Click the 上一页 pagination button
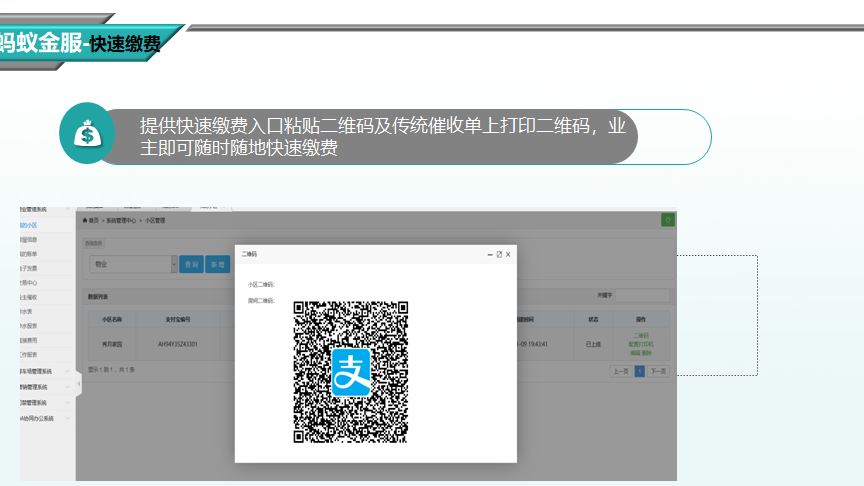The width and height of the screenshot is (864, 486). click(x=621, y=371)
